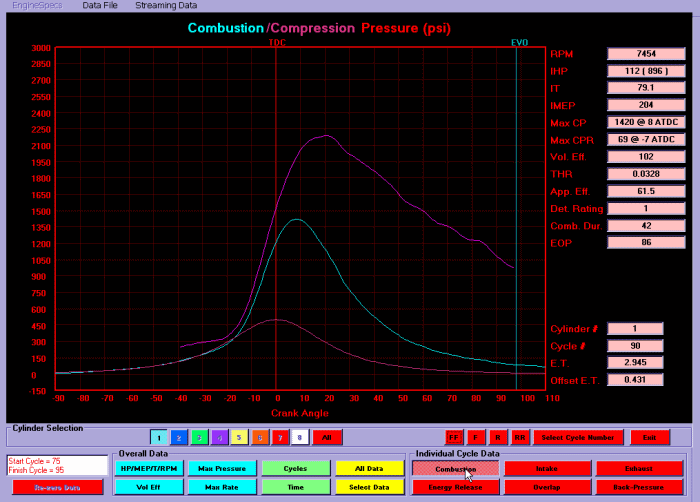
Task: Open the Vol Eff overall data
Action: (146, 487)
